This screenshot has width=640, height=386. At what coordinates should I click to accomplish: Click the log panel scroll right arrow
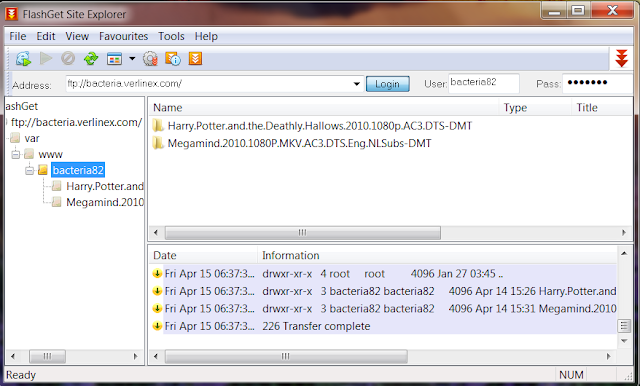[x=609, y=356]
